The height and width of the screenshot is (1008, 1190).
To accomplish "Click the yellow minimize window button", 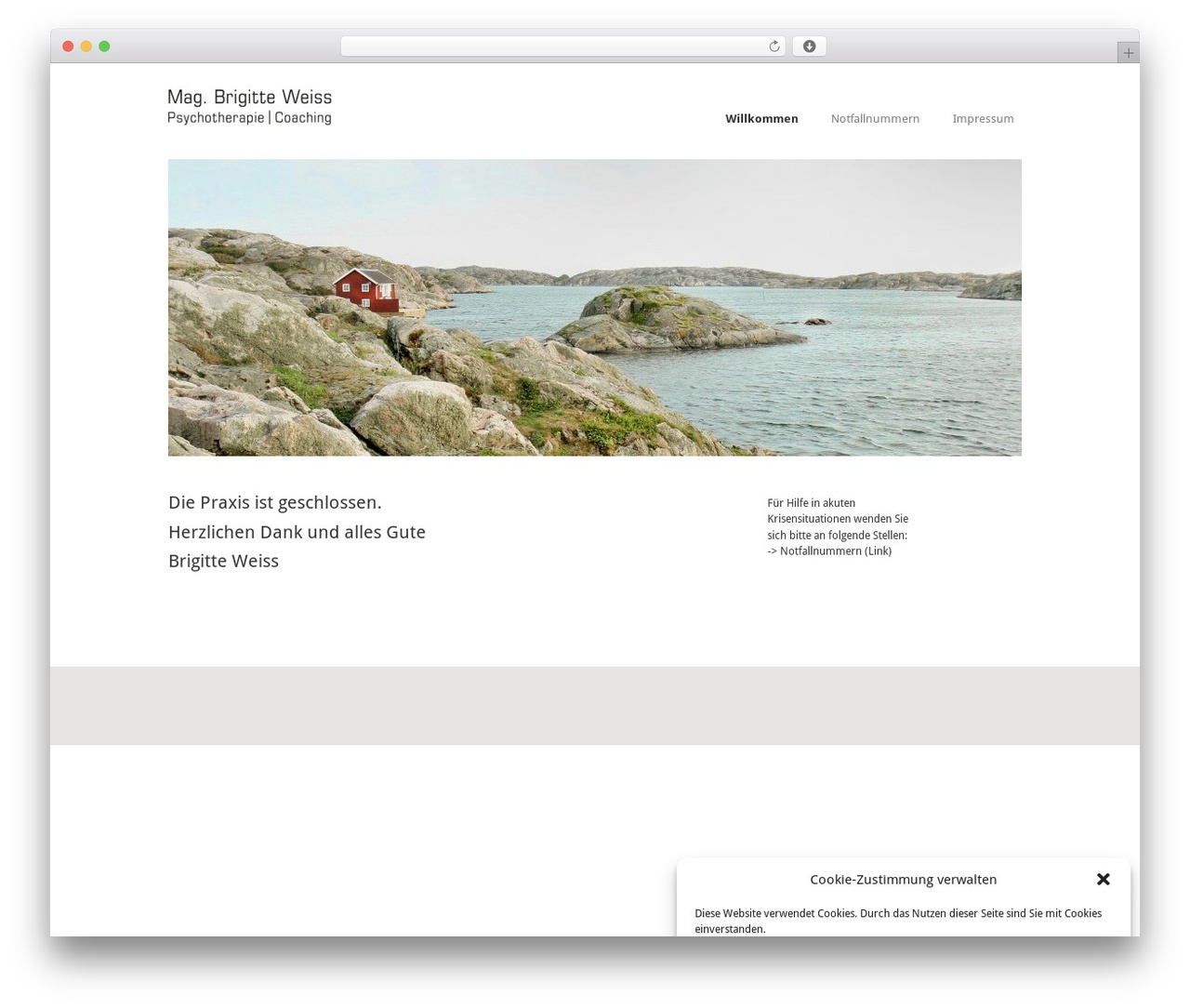I will 86,46.
